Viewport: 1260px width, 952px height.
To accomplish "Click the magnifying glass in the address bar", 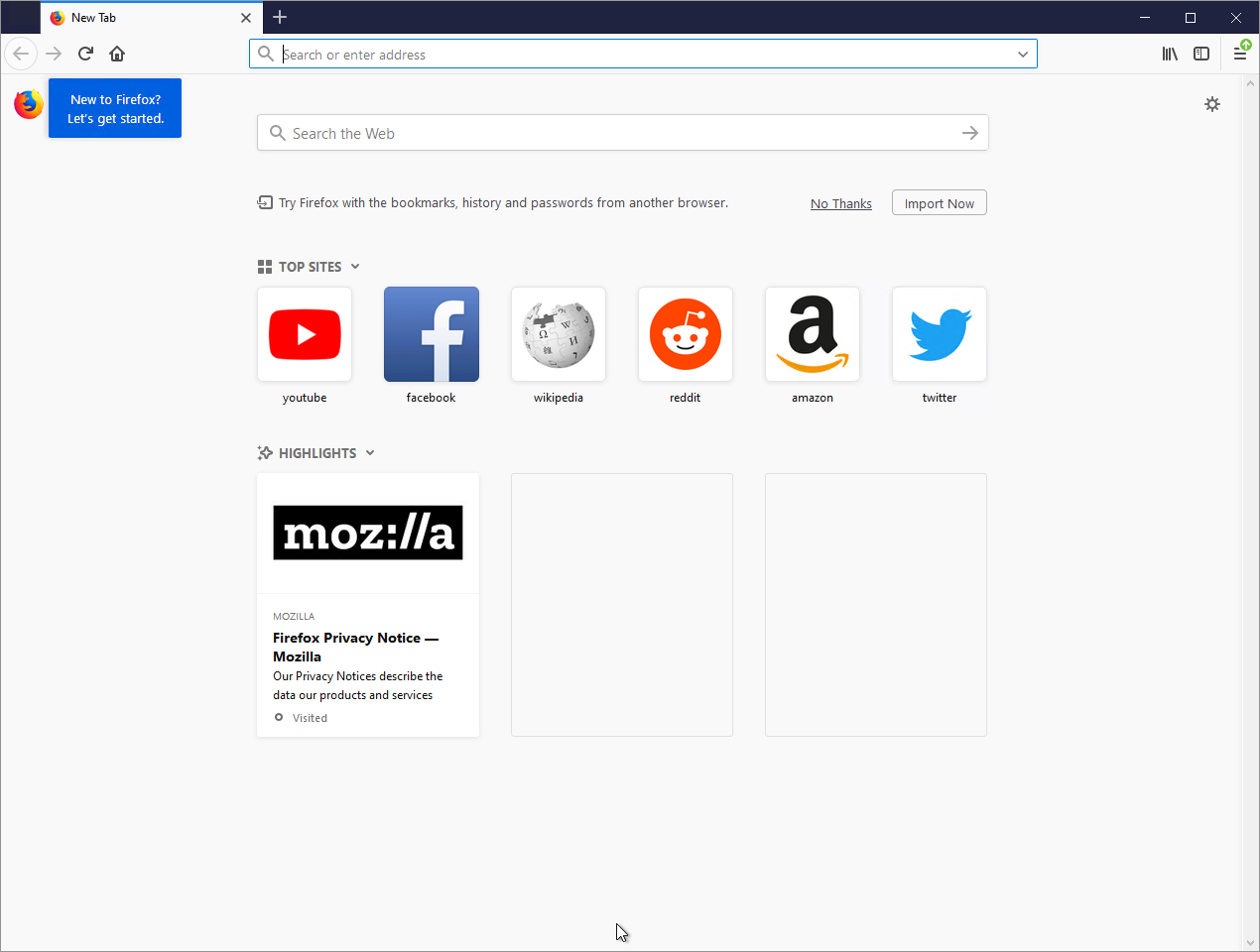I will 265,54.
